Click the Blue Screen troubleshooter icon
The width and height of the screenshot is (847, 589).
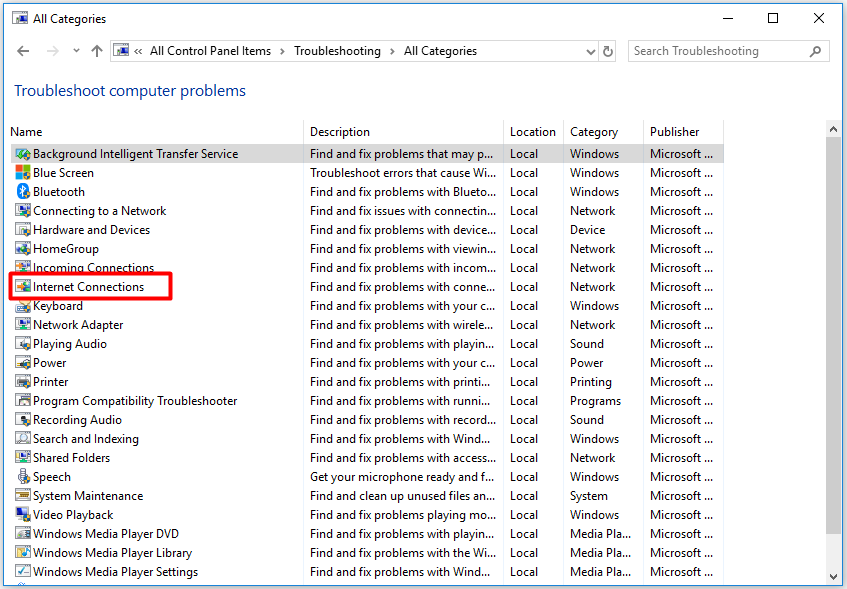click(x=23, y=173)
